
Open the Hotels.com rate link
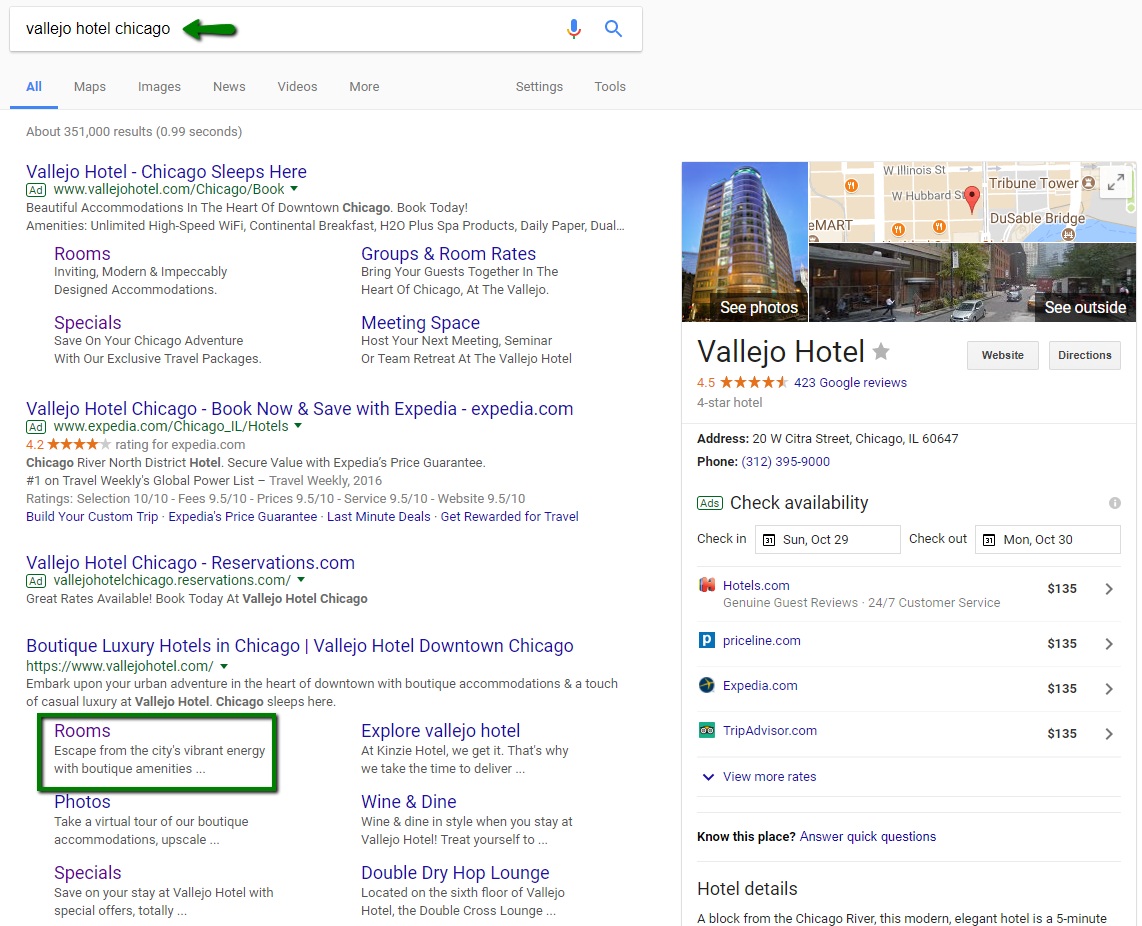click(756, 585)
